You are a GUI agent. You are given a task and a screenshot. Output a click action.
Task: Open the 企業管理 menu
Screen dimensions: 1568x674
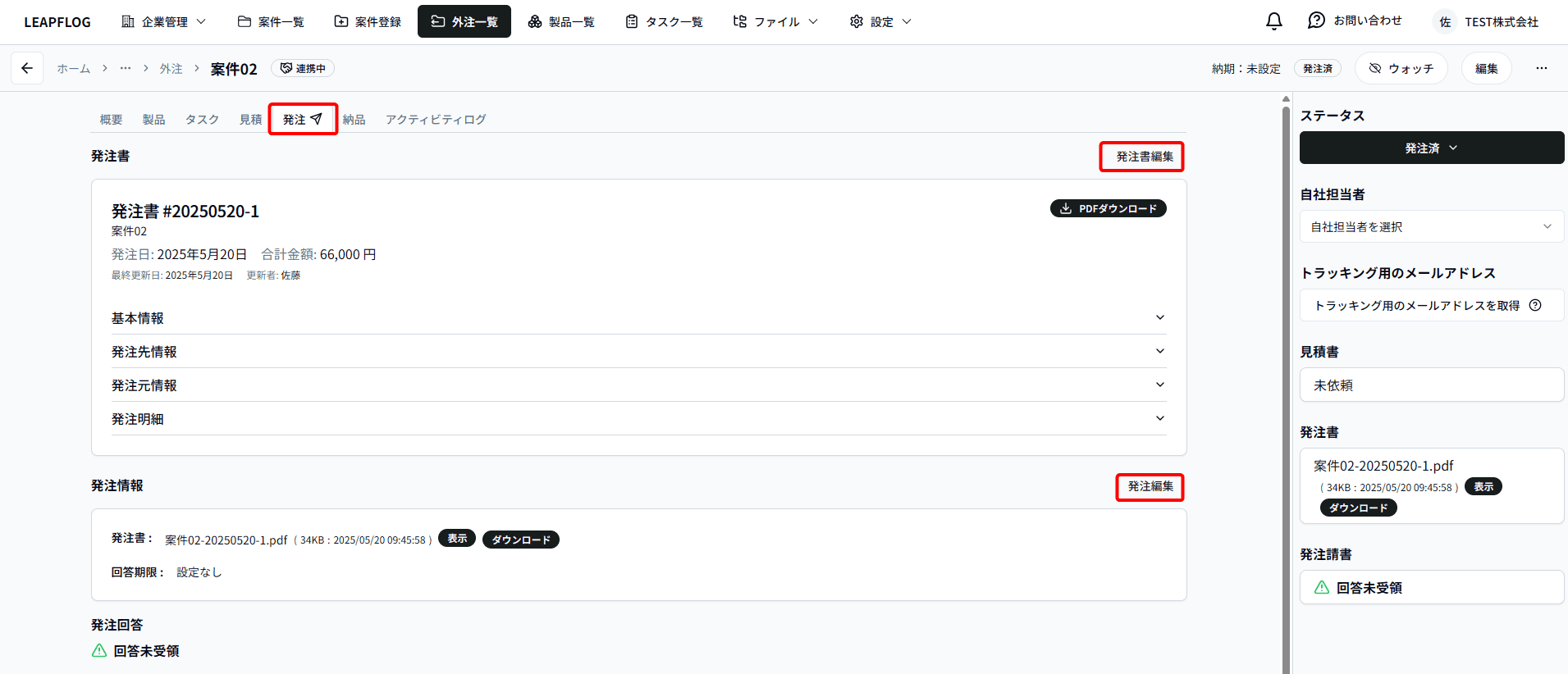coord(163,21)
